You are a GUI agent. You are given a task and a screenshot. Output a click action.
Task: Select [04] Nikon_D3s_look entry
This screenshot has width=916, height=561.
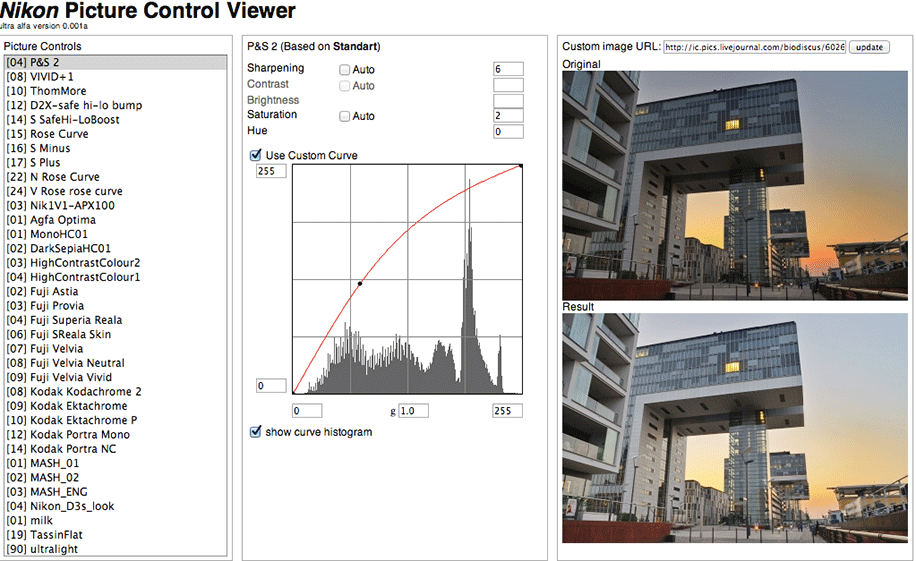[116, 506]
